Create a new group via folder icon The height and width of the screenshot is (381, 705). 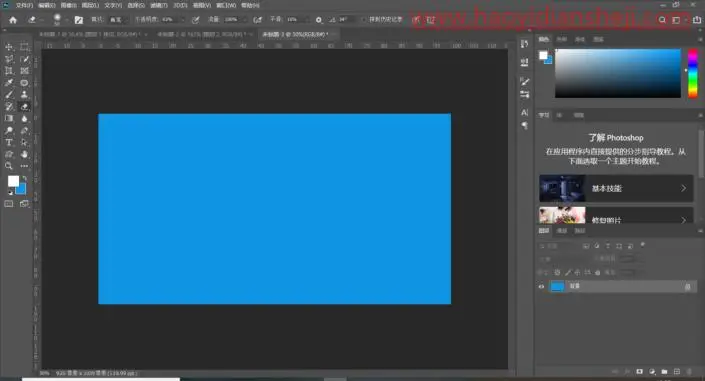click(x=665, y=372)
